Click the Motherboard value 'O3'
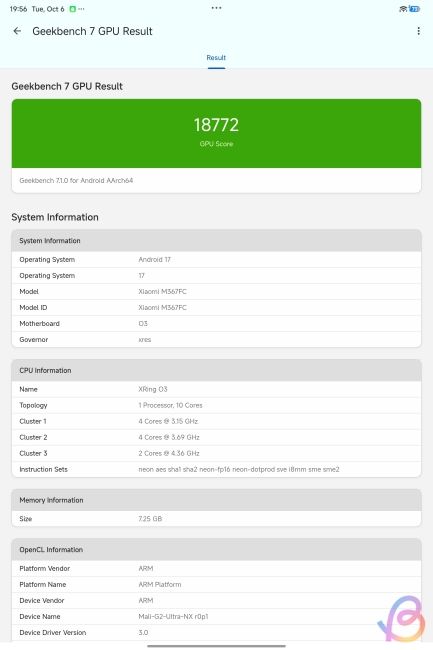This screenshot has height=650, width=433. pyautogui.click(x=143, y=323)
